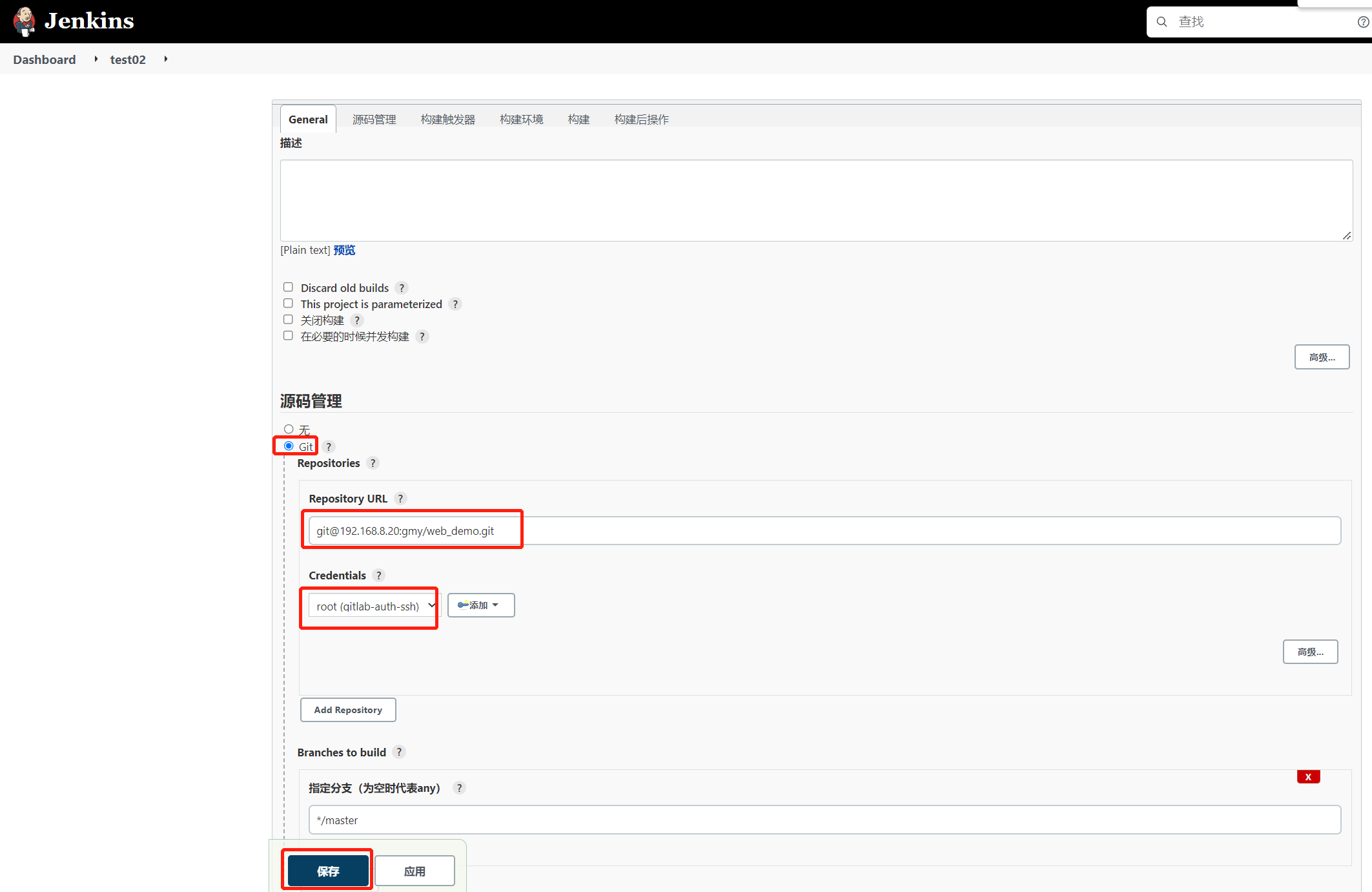
Task: Switch to the General tab
Action: 308,119
